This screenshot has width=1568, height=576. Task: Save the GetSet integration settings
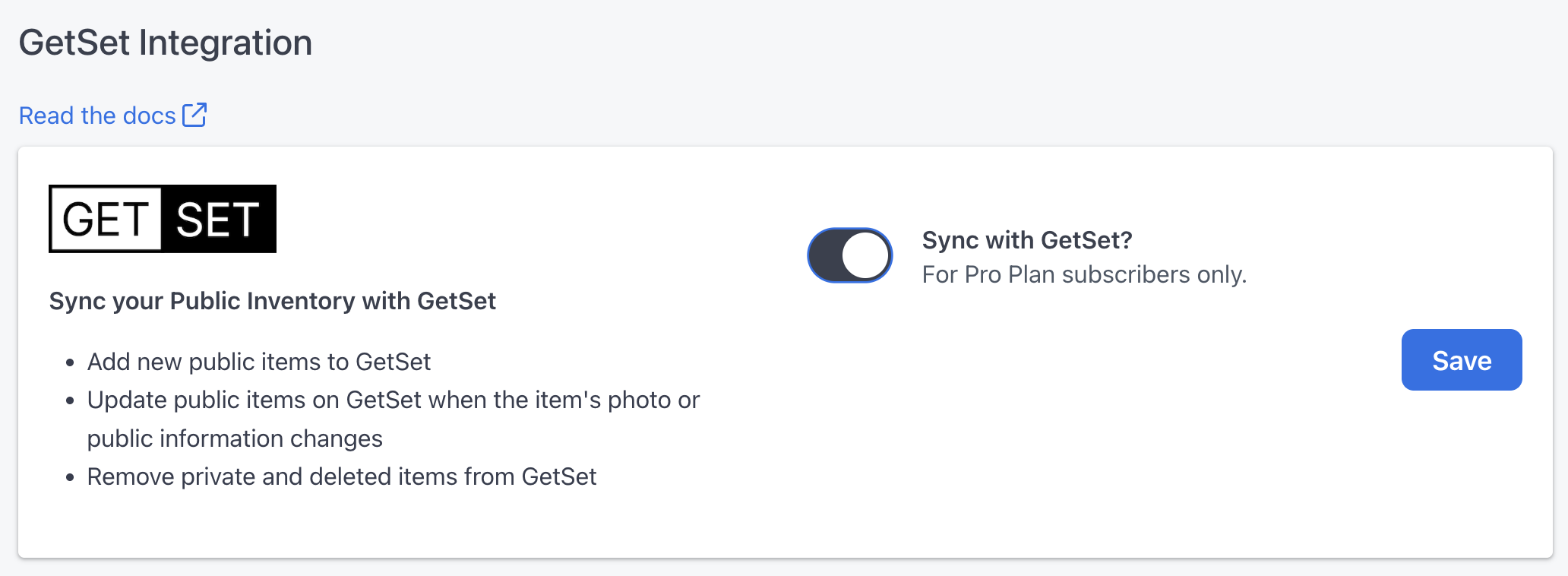point(1461,359)
